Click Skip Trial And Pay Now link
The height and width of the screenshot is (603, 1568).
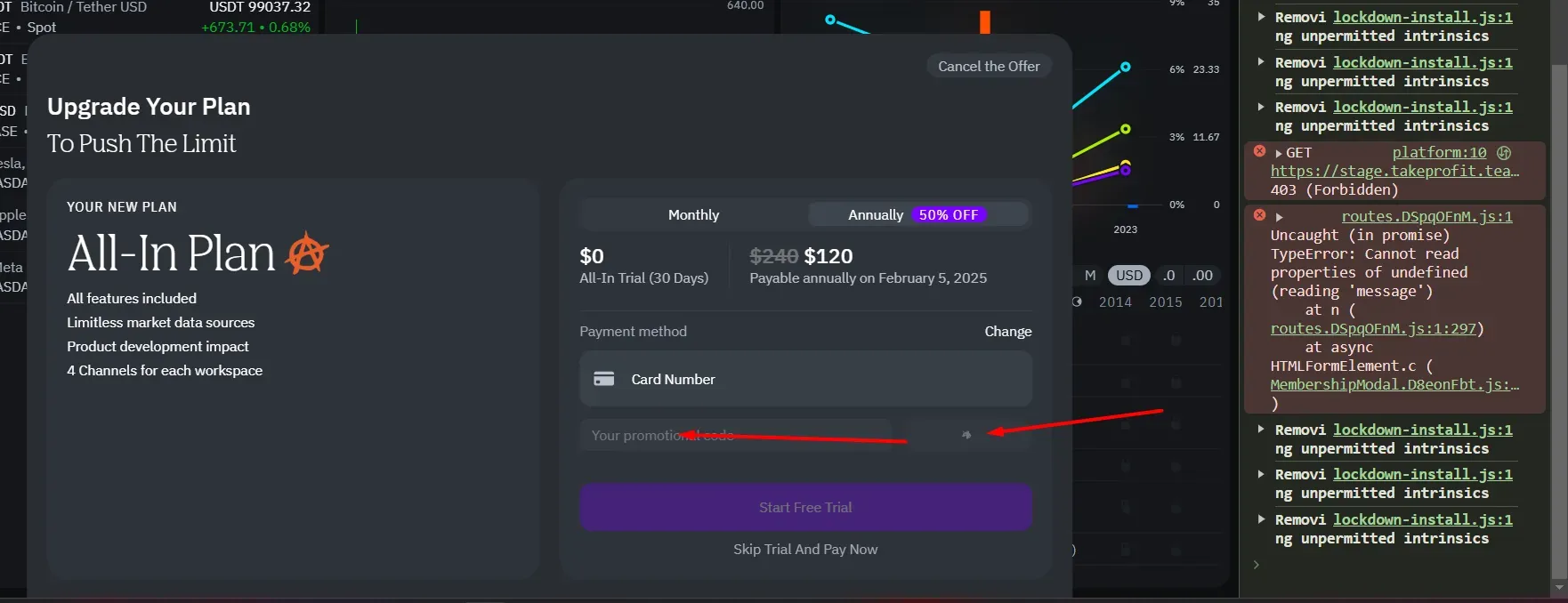tap(805, 550)
